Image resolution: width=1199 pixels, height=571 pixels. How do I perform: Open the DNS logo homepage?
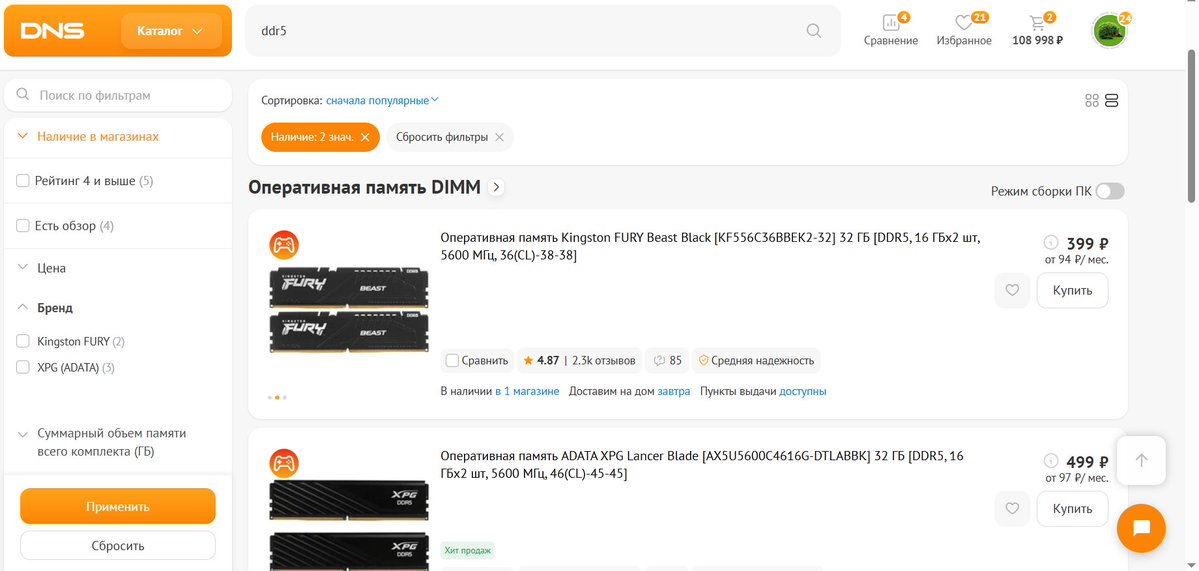52,31
